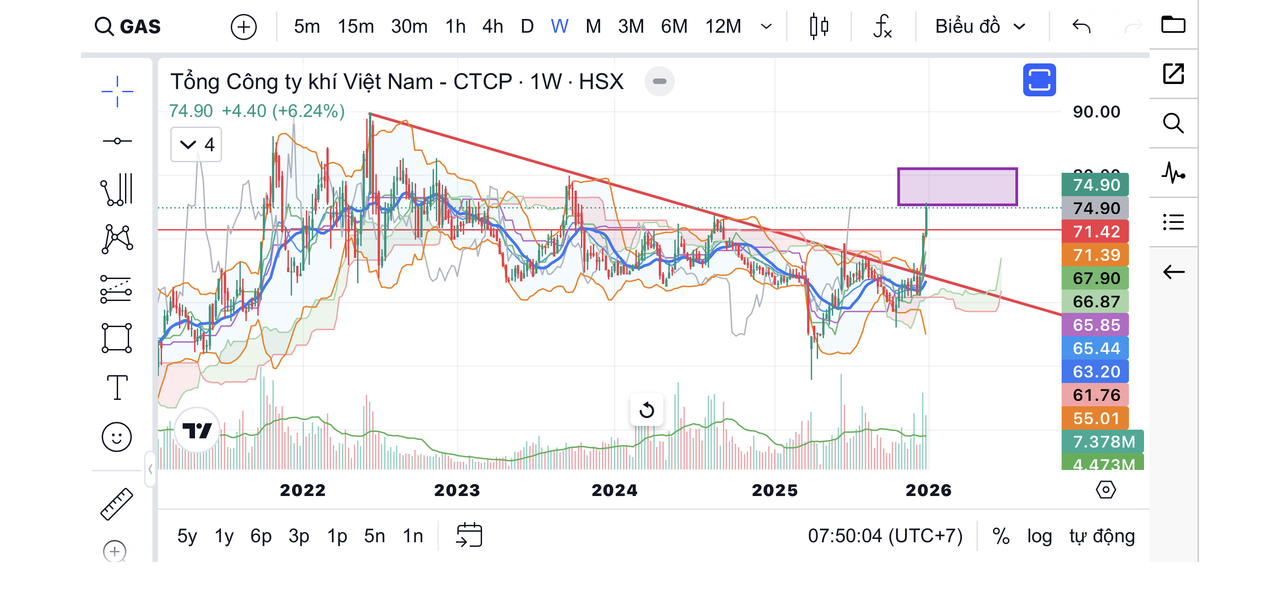Open the list panel icon in right sidebar
Image resolution: width=1280 pixels, height=591 pixels.
[x=1173, y=222]
